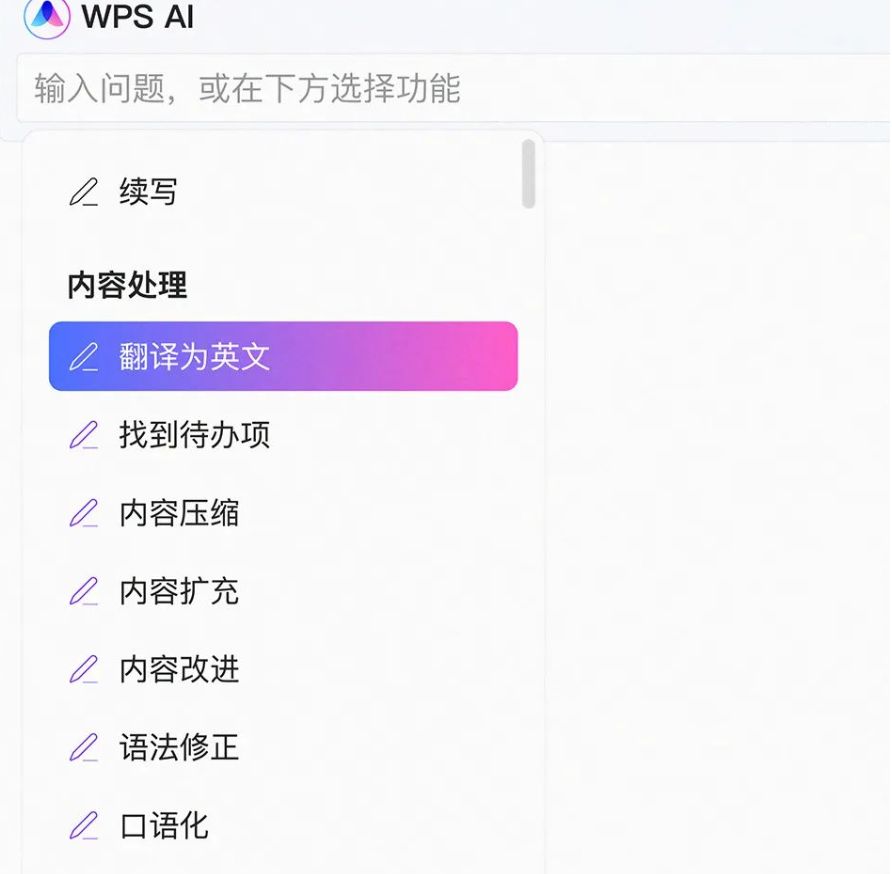This screenshot has height=874, width=892.
Task: Click the WPS AI title text
Action: pos(138,16)
